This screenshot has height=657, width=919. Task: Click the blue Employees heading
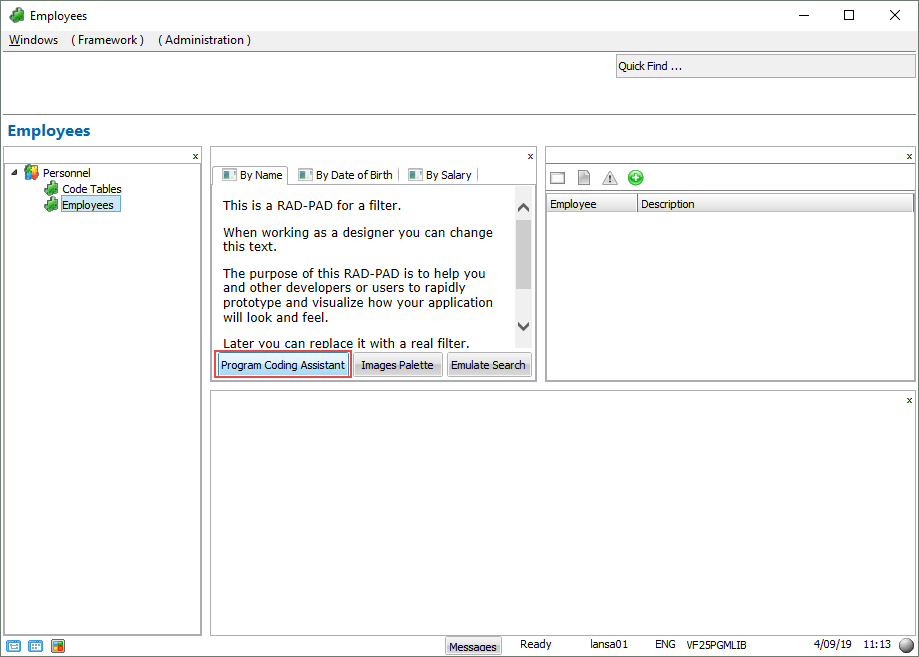(x=49, y=131)
